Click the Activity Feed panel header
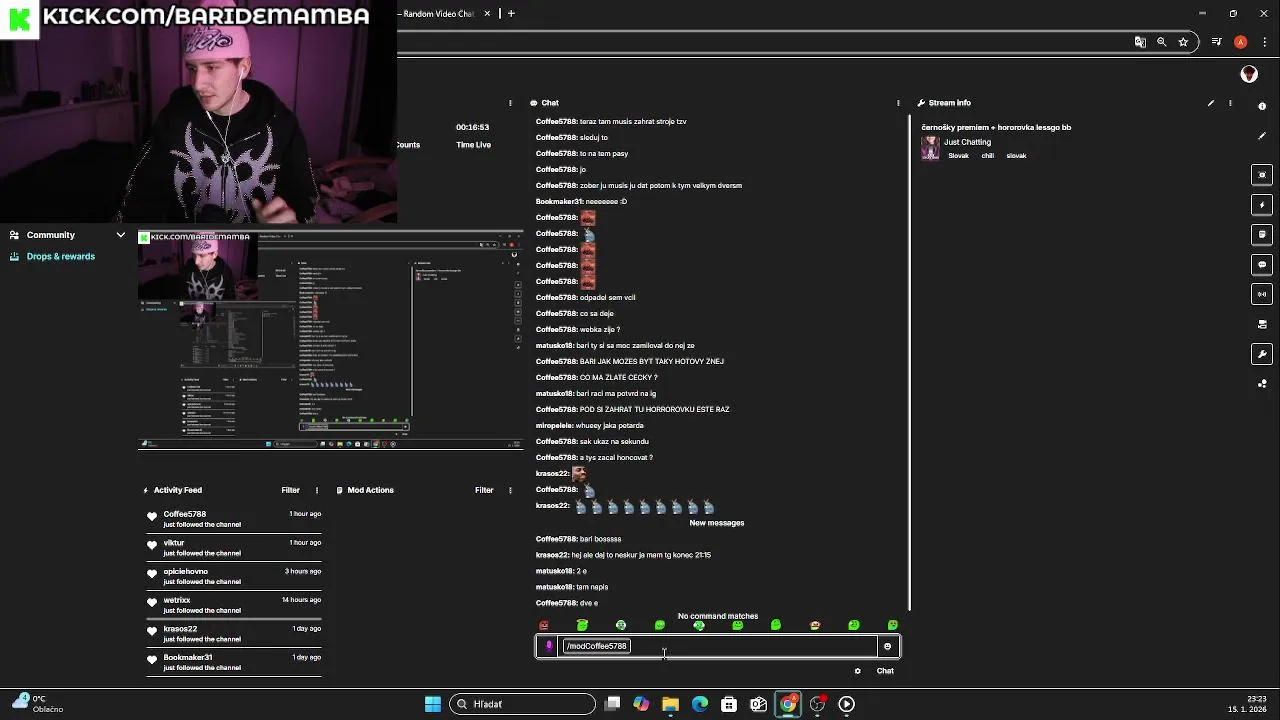Screen dimensions: 1280x720 pos(178,490)
